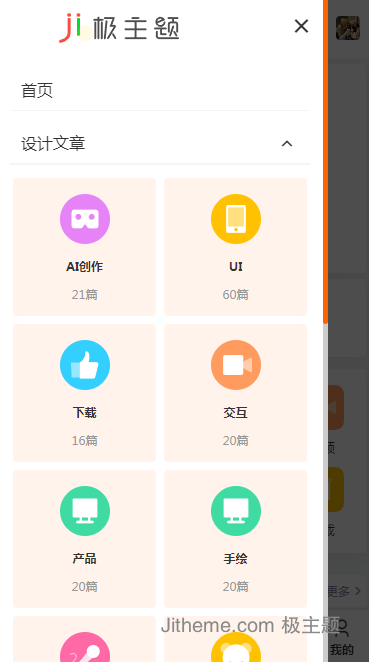The image size is (369, 662).
Task: Open the user avatar thumbnail
Action: (x=348, y=28)
